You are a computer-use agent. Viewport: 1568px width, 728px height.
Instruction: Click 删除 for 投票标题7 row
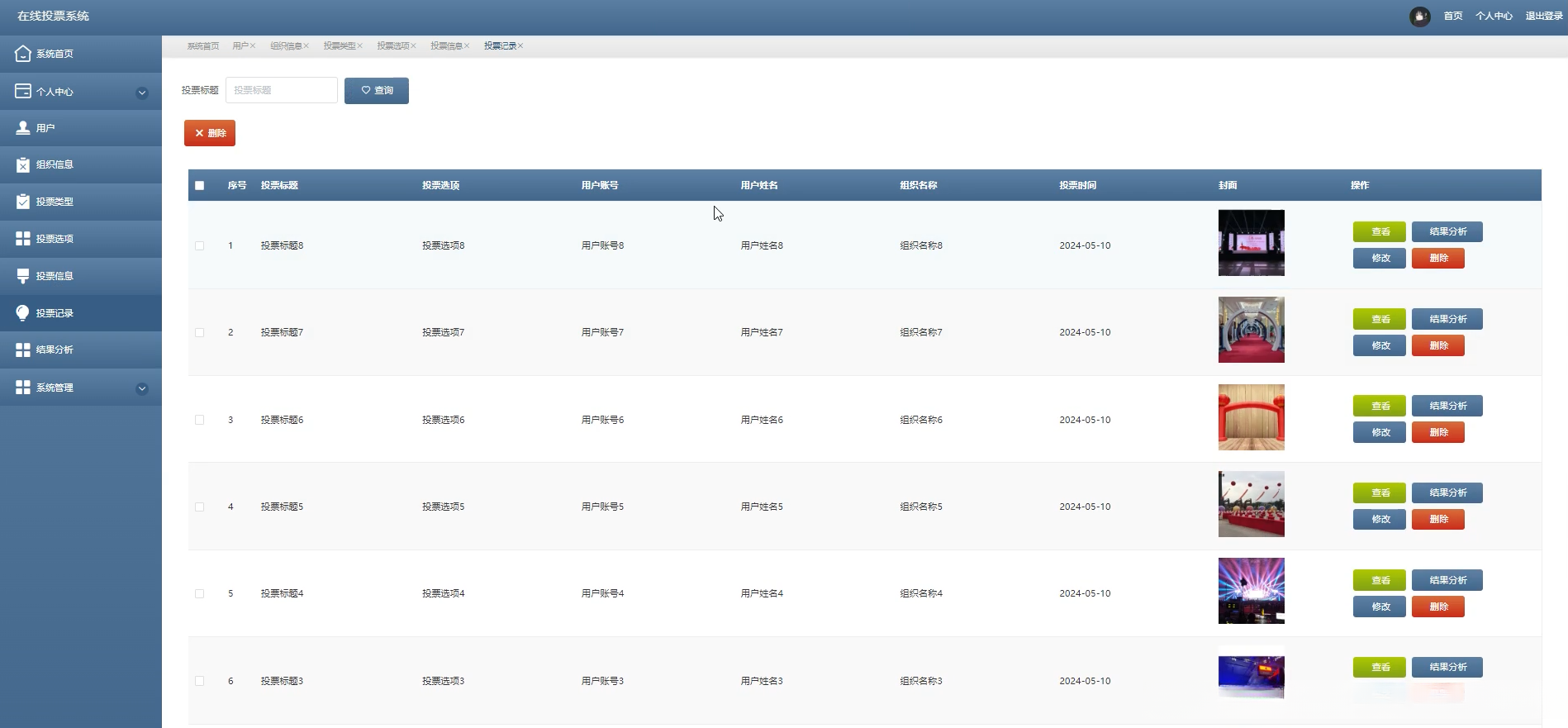coord(1438,345)
